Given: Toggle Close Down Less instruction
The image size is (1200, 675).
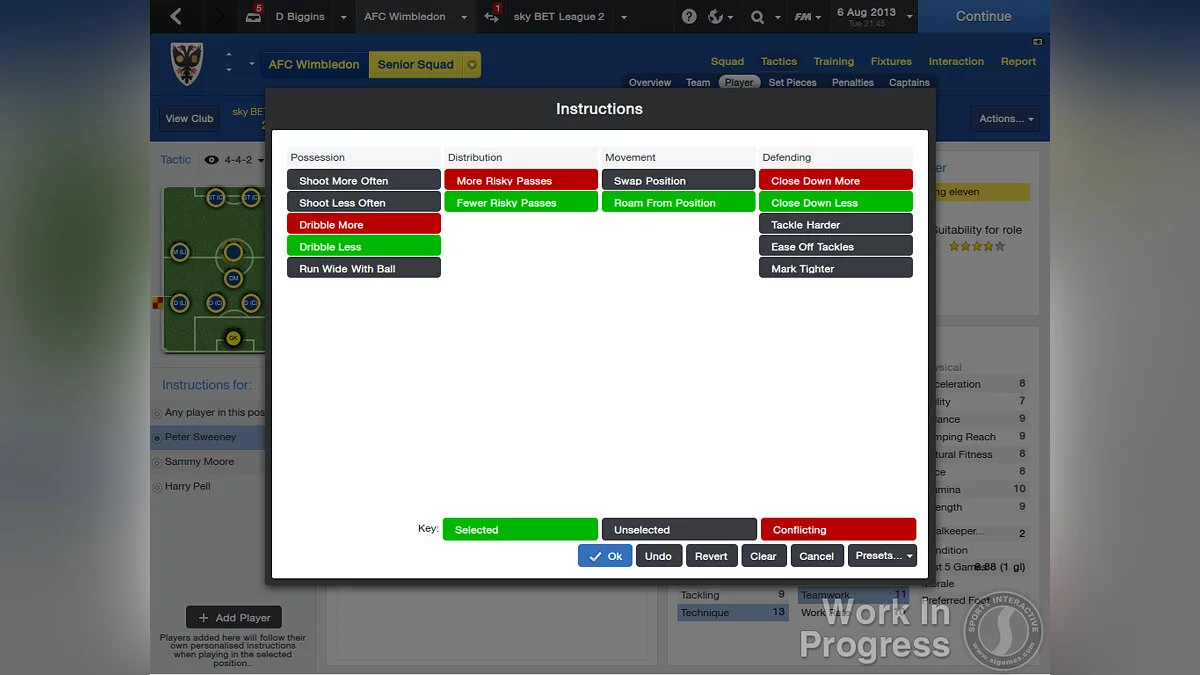Looking at the screenshot, I should coord(836,202).
